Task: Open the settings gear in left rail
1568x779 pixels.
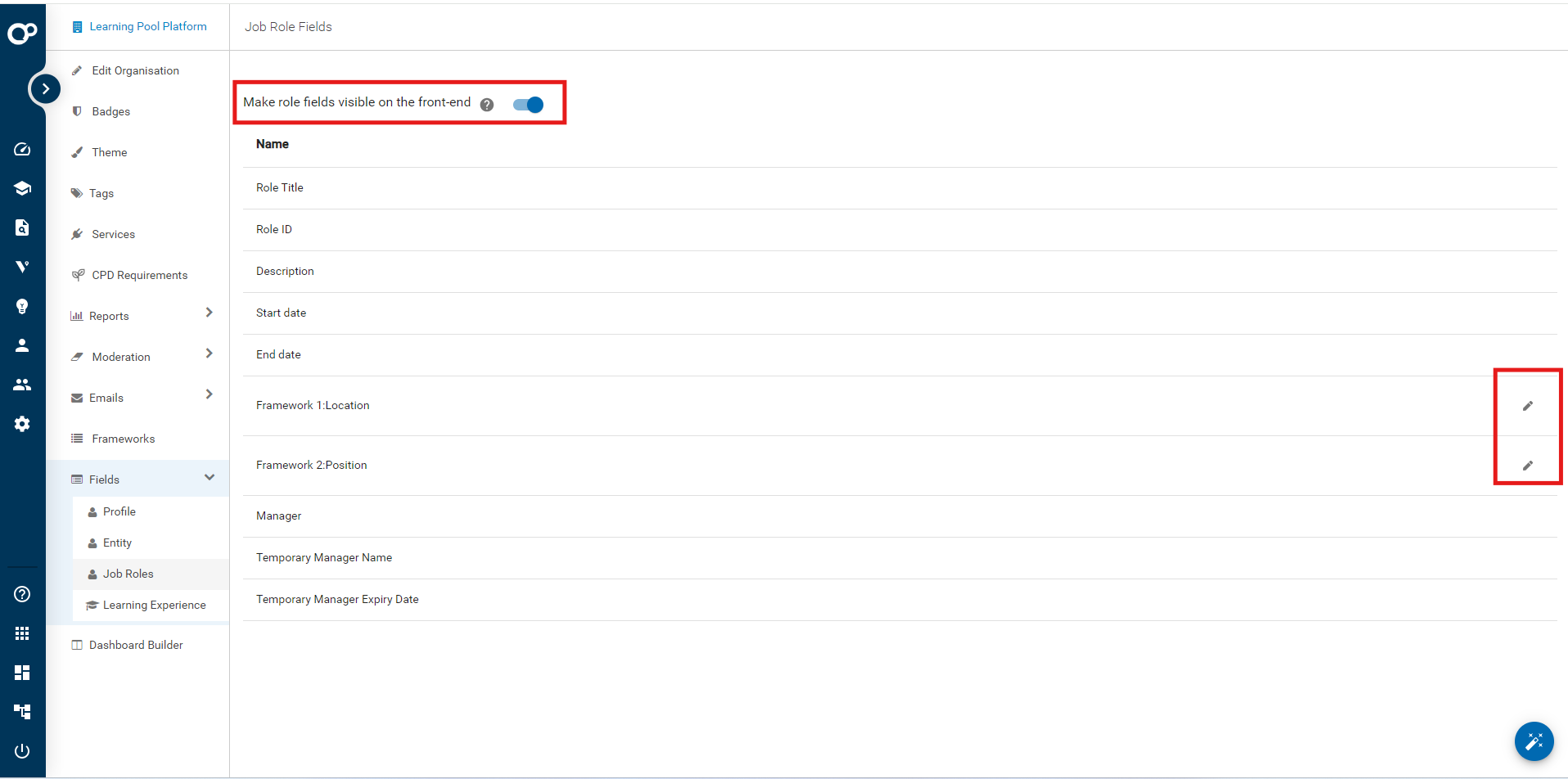Action: 22,424
